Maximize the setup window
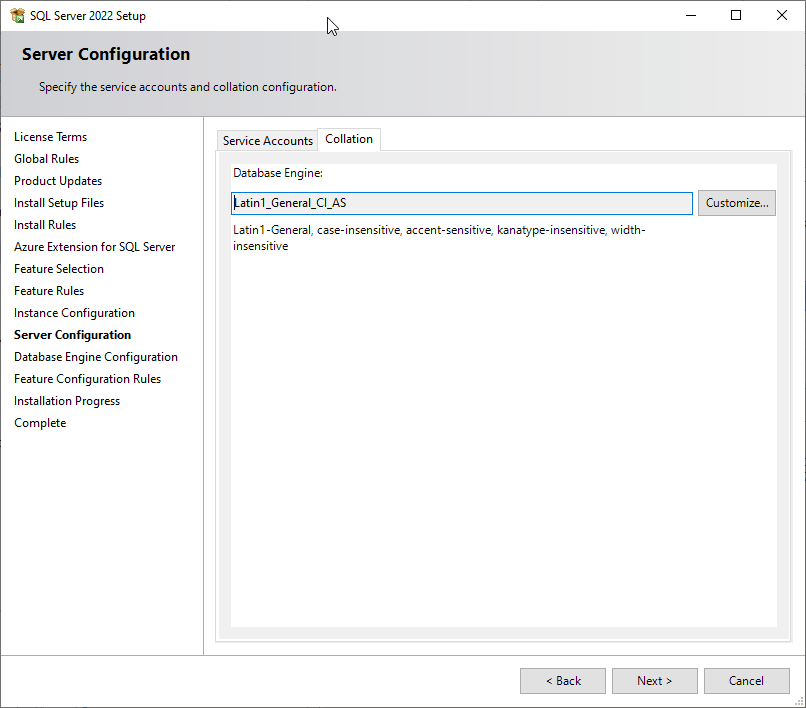Image resolution: width=806 pixels, height=708 pixels. point(736,16)
